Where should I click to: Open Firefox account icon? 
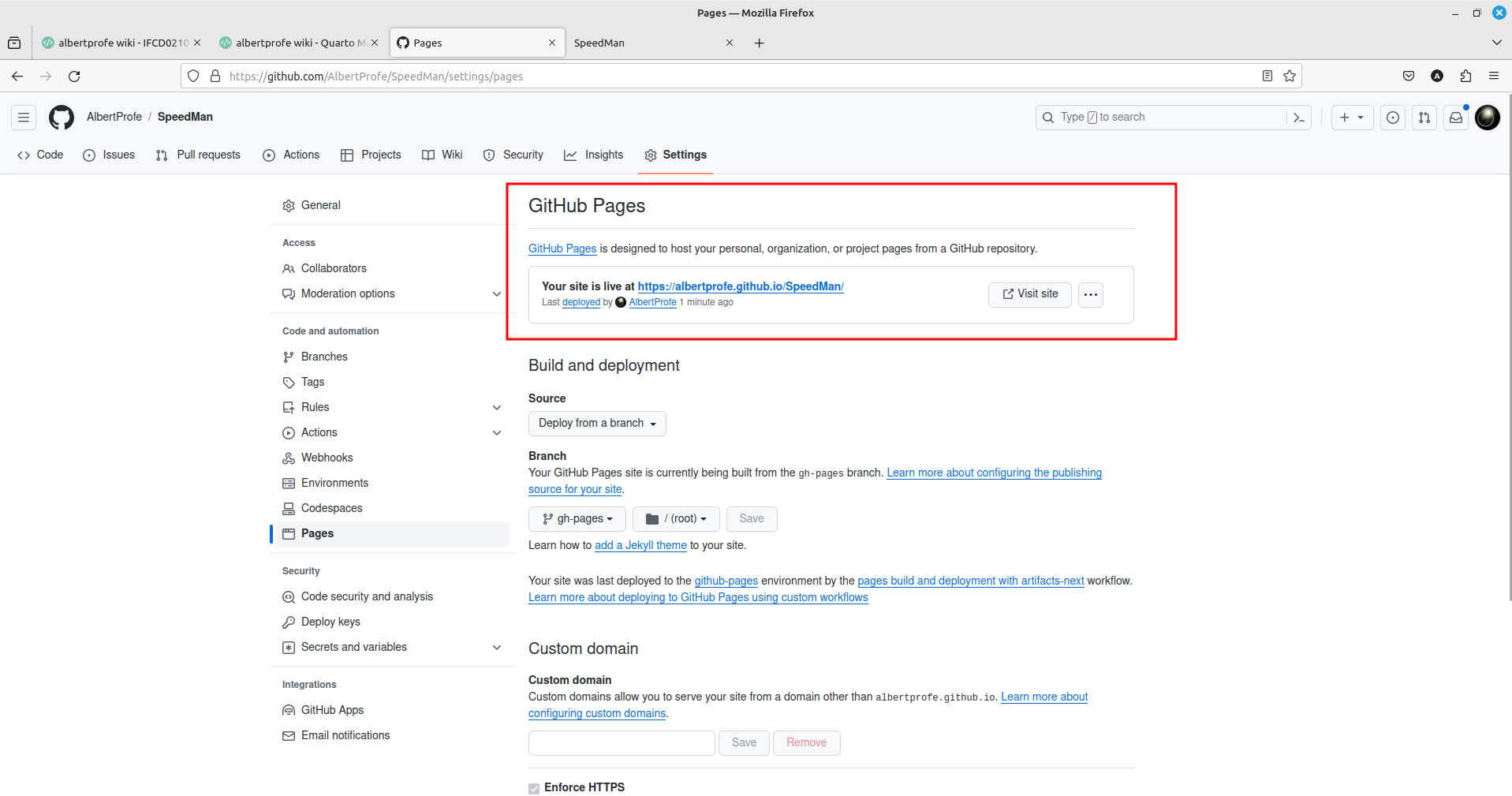coord(1437,77)
